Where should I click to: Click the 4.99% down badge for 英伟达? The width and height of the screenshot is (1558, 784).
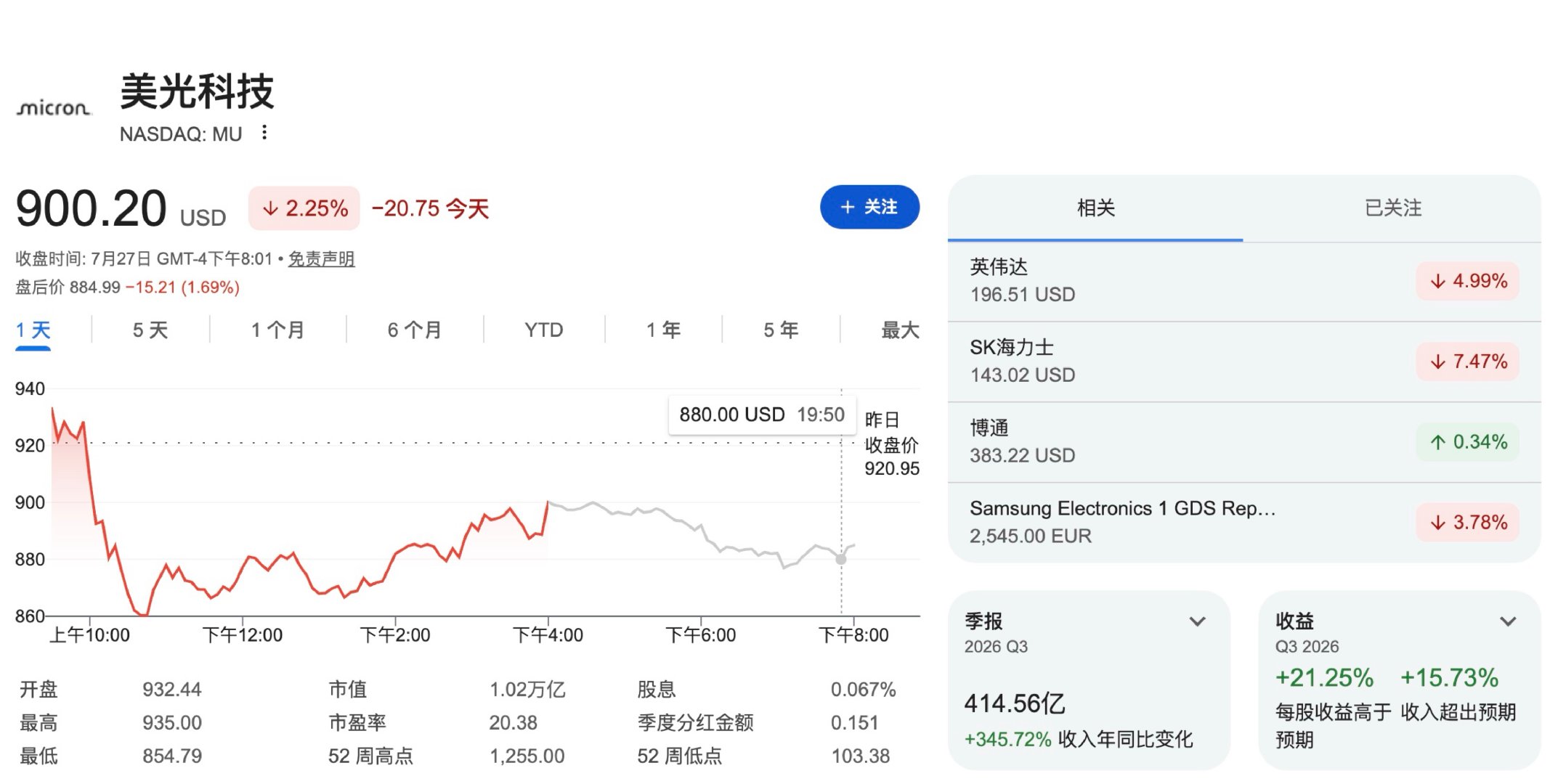[1468, 281]
